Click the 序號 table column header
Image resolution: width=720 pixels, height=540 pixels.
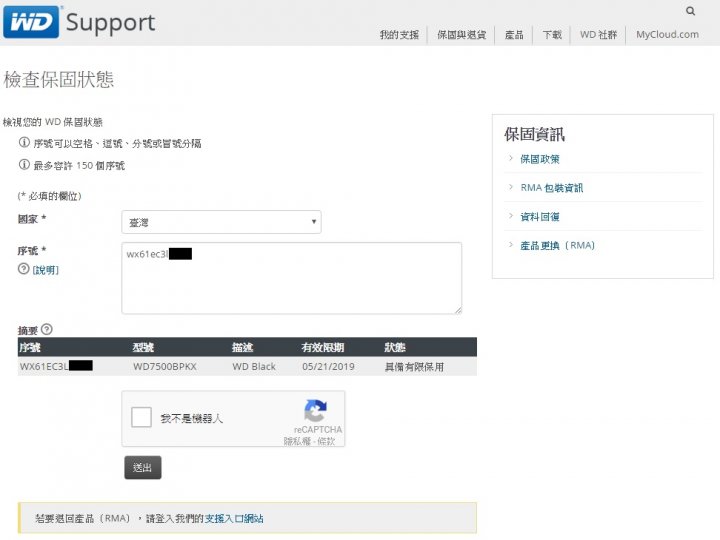pos(30,348)
